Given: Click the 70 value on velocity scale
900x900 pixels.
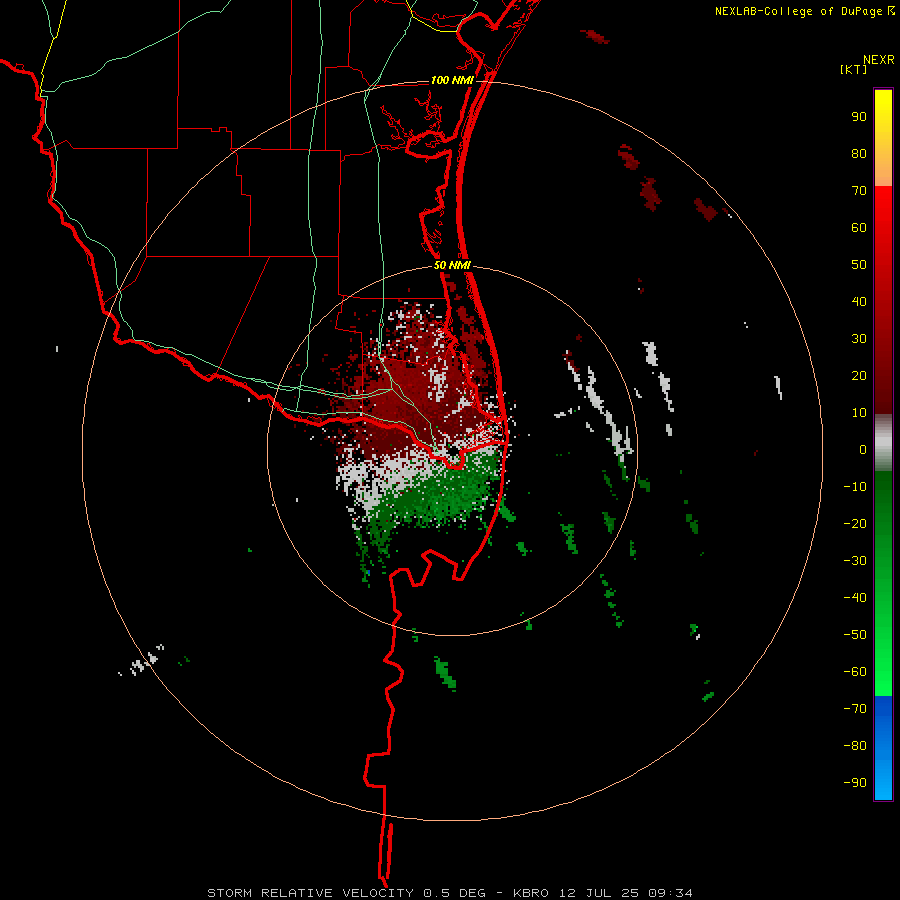Looking at the screenshot, I should click(859, 191).
